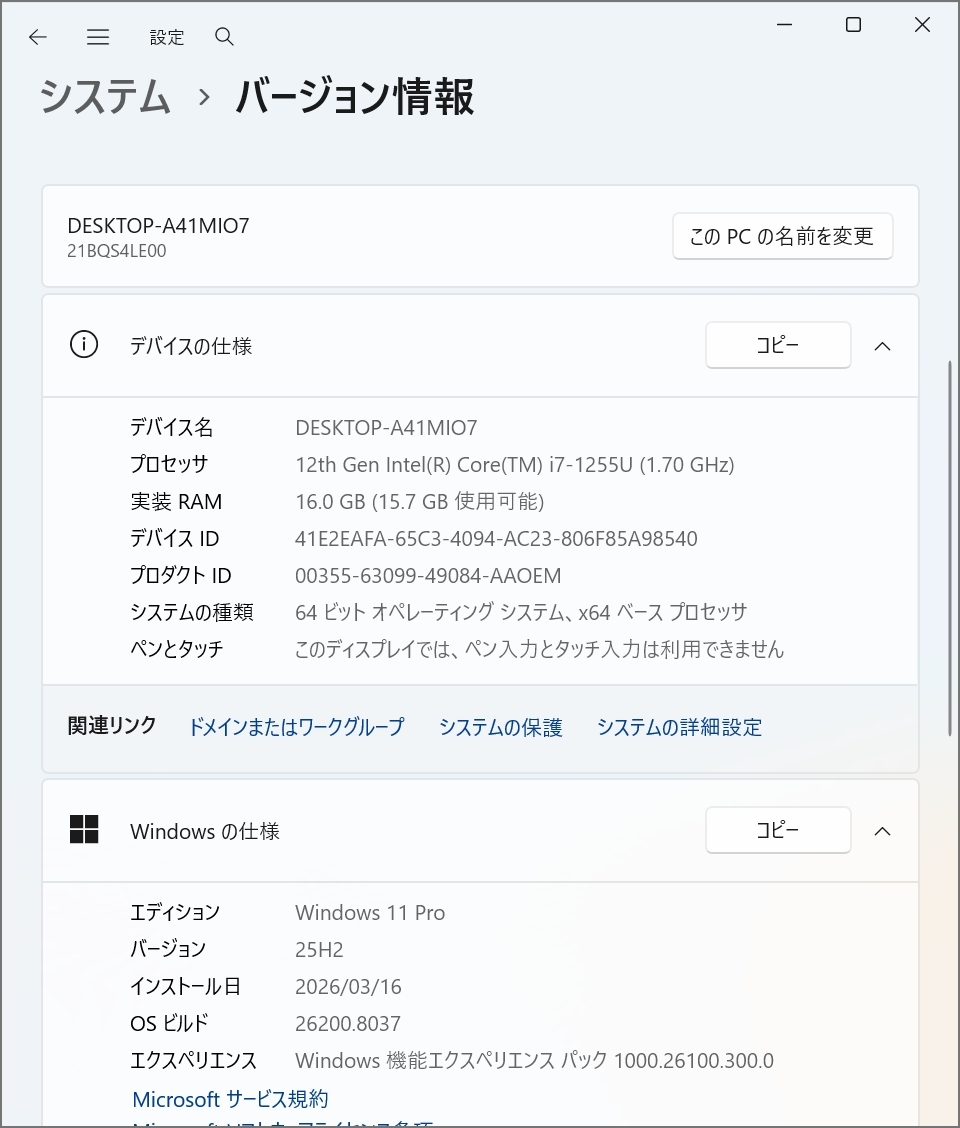960x1128 pixels.
Task: Copy Windows specifications with コピー button
Action: pos(778,830)
